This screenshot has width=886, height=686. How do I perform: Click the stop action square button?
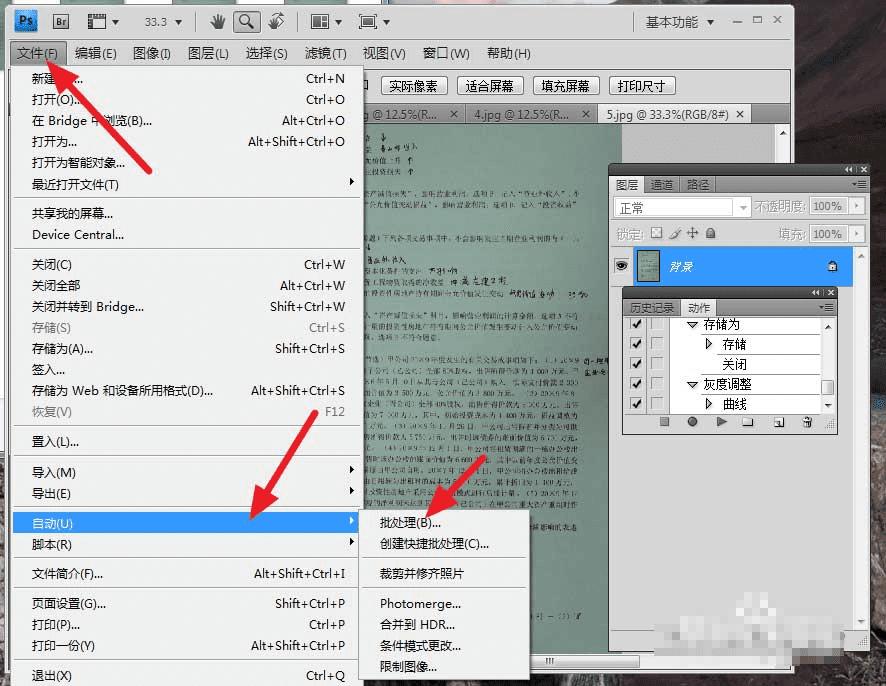[x=664, y=422]
